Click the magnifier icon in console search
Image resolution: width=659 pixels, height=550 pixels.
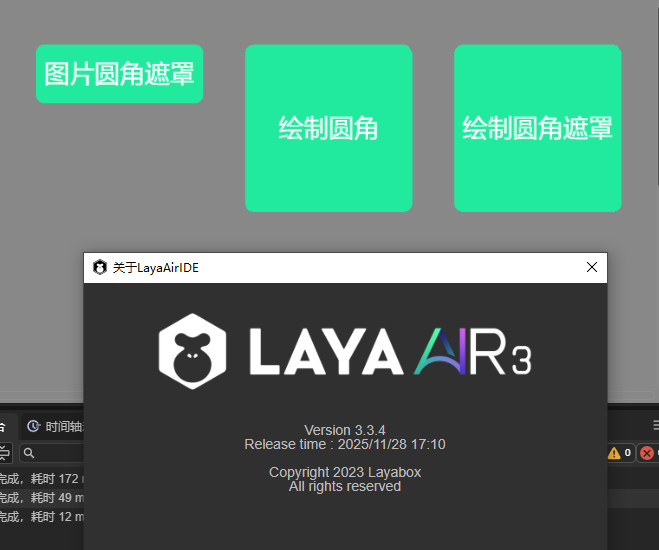click(29, 453)
